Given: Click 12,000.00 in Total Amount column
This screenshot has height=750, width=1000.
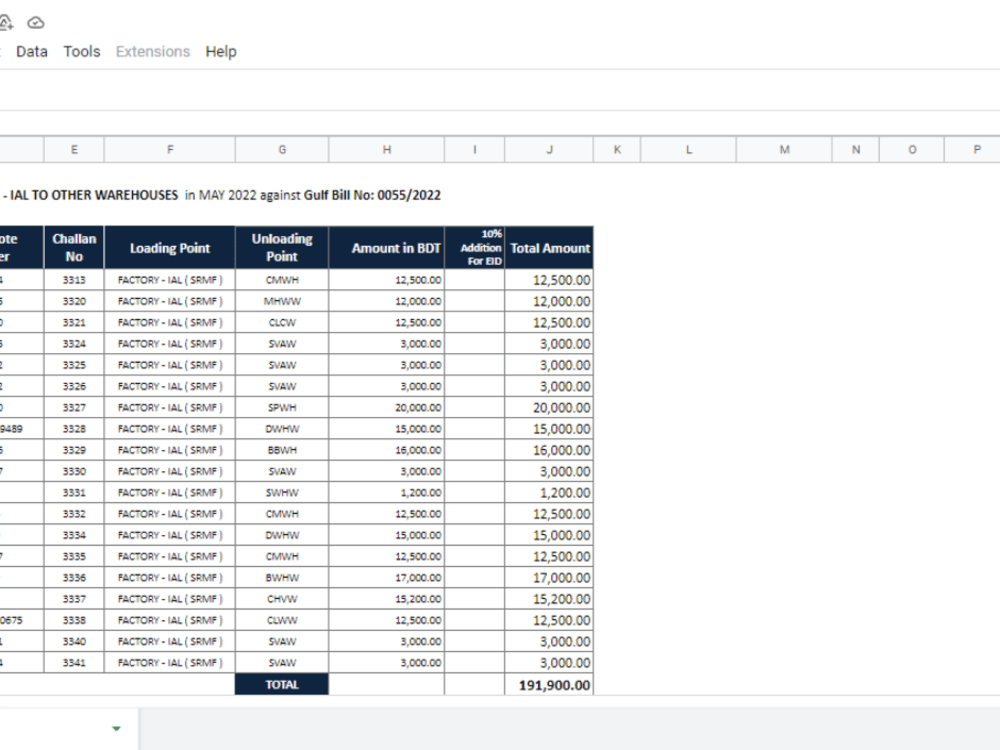Looking at the screenshot, I should click(549, 301).
